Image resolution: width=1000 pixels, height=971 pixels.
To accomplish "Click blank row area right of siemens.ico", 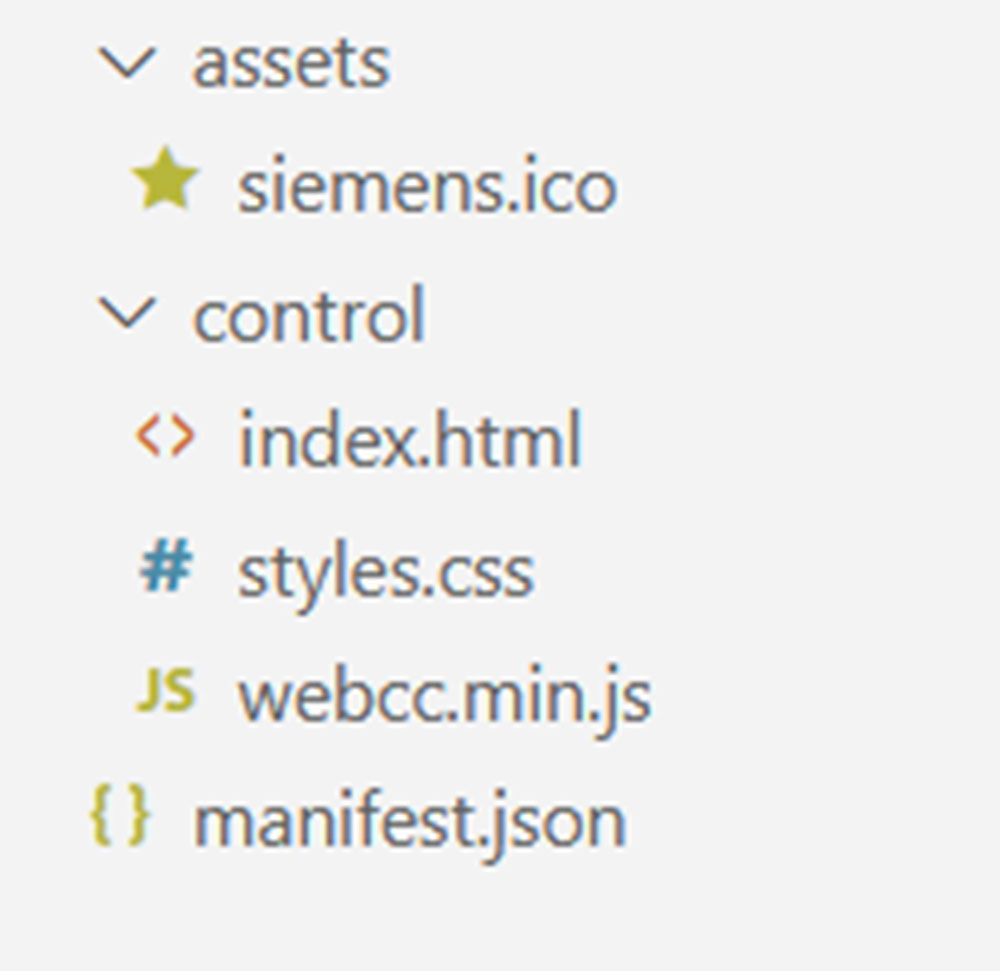I will pyautogui.click(x=800, y=188).
